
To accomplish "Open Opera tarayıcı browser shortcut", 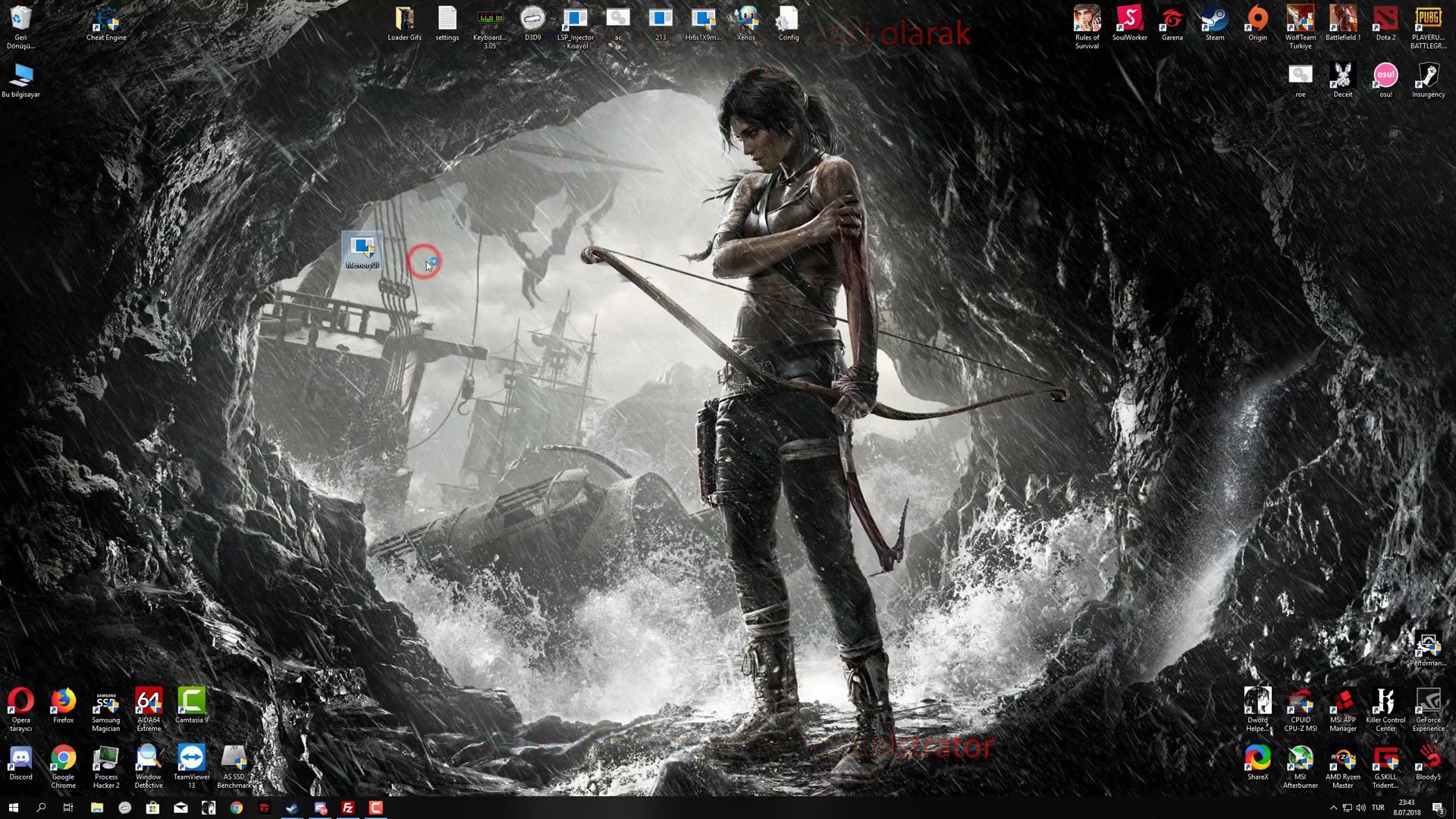I will click(21, 711).
